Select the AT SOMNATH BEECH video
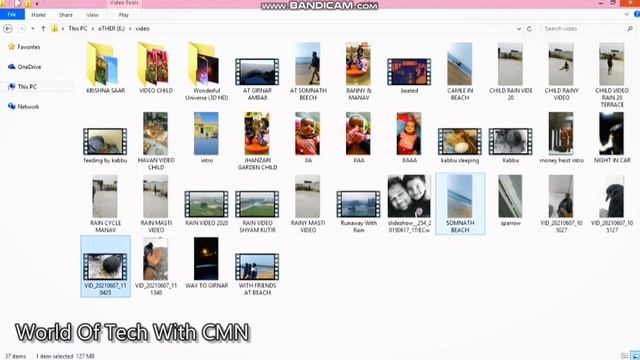Screen dimensions: 640x360 click(308, 71)
